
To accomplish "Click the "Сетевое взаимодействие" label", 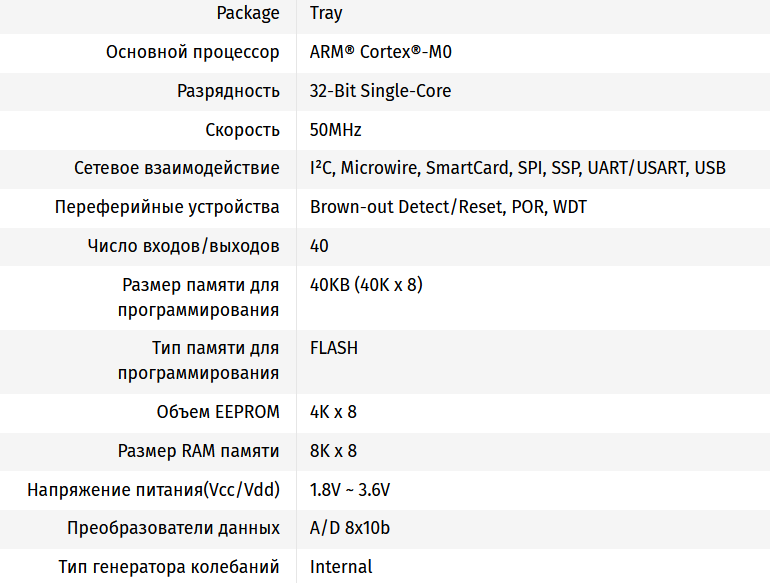I will 177,168.
